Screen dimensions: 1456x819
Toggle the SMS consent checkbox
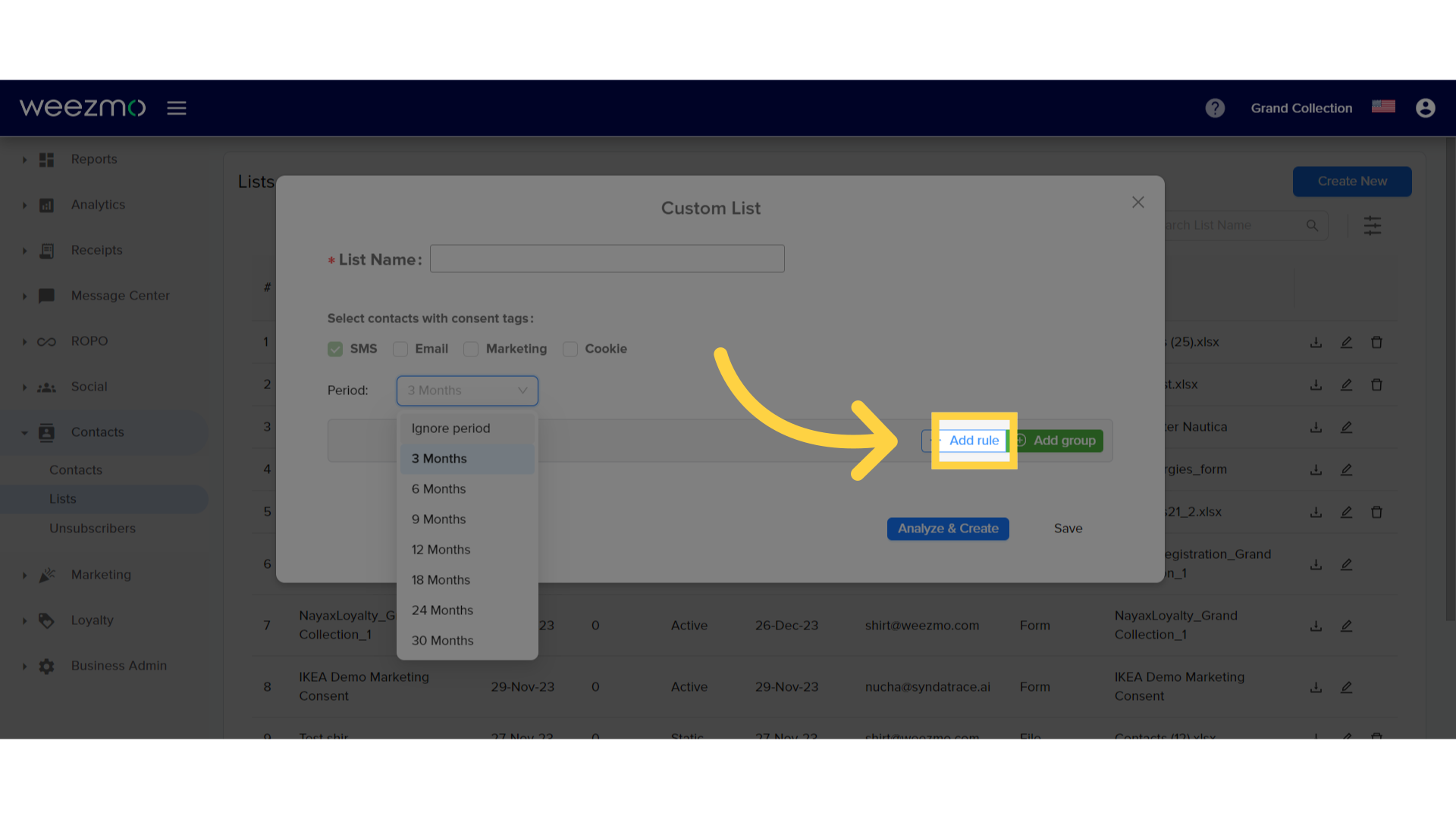click(x=336, y=349)
